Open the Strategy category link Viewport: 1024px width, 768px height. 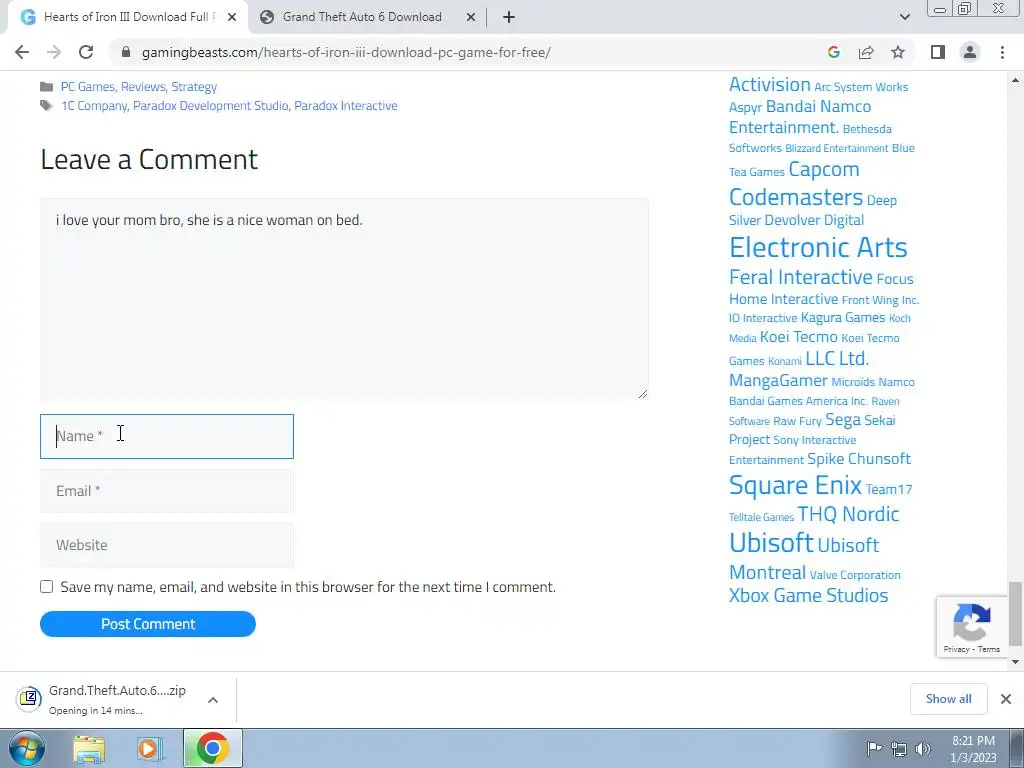click(x=194, y=86)
